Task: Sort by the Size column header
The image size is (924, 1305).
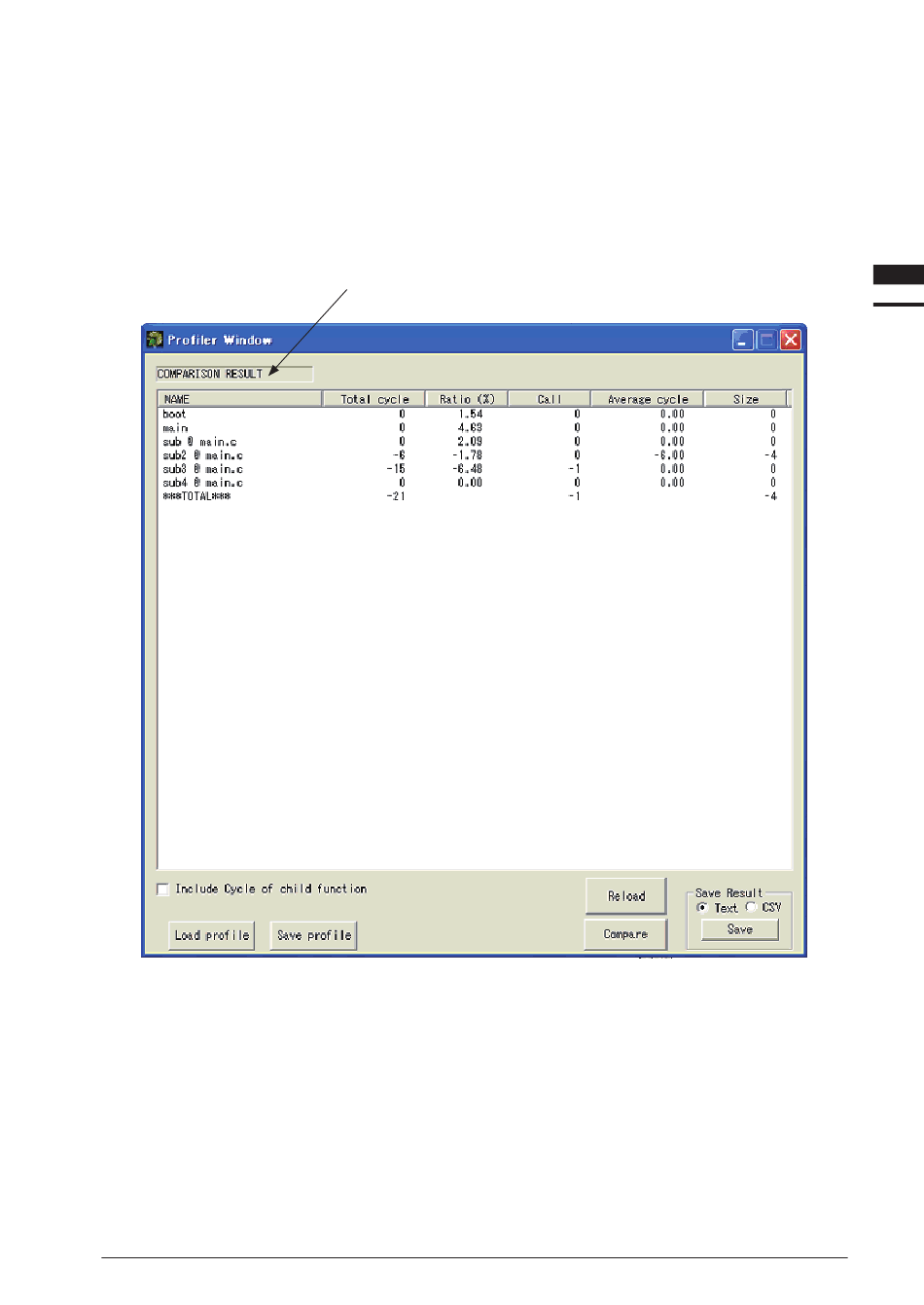Action: point(746,399)
